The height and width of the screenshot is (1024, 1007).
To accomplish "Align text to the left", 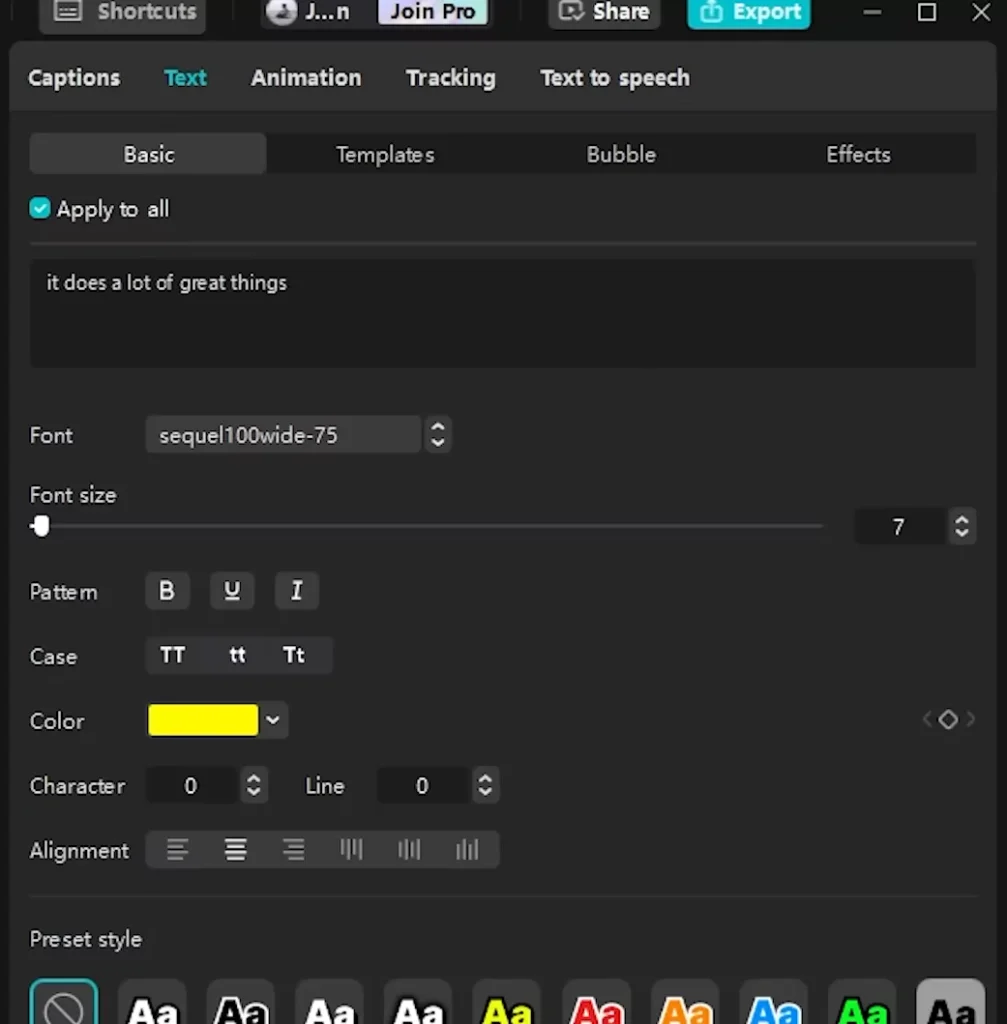I will tap(177, 849).
